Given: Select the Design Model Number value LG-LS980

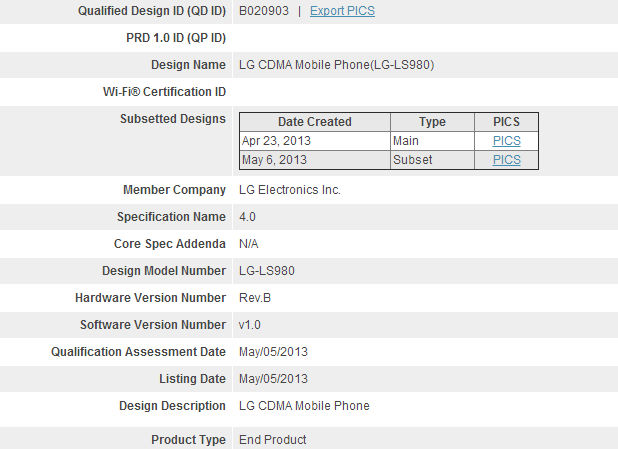Looking at the screenshot, I should coord(266,271).
